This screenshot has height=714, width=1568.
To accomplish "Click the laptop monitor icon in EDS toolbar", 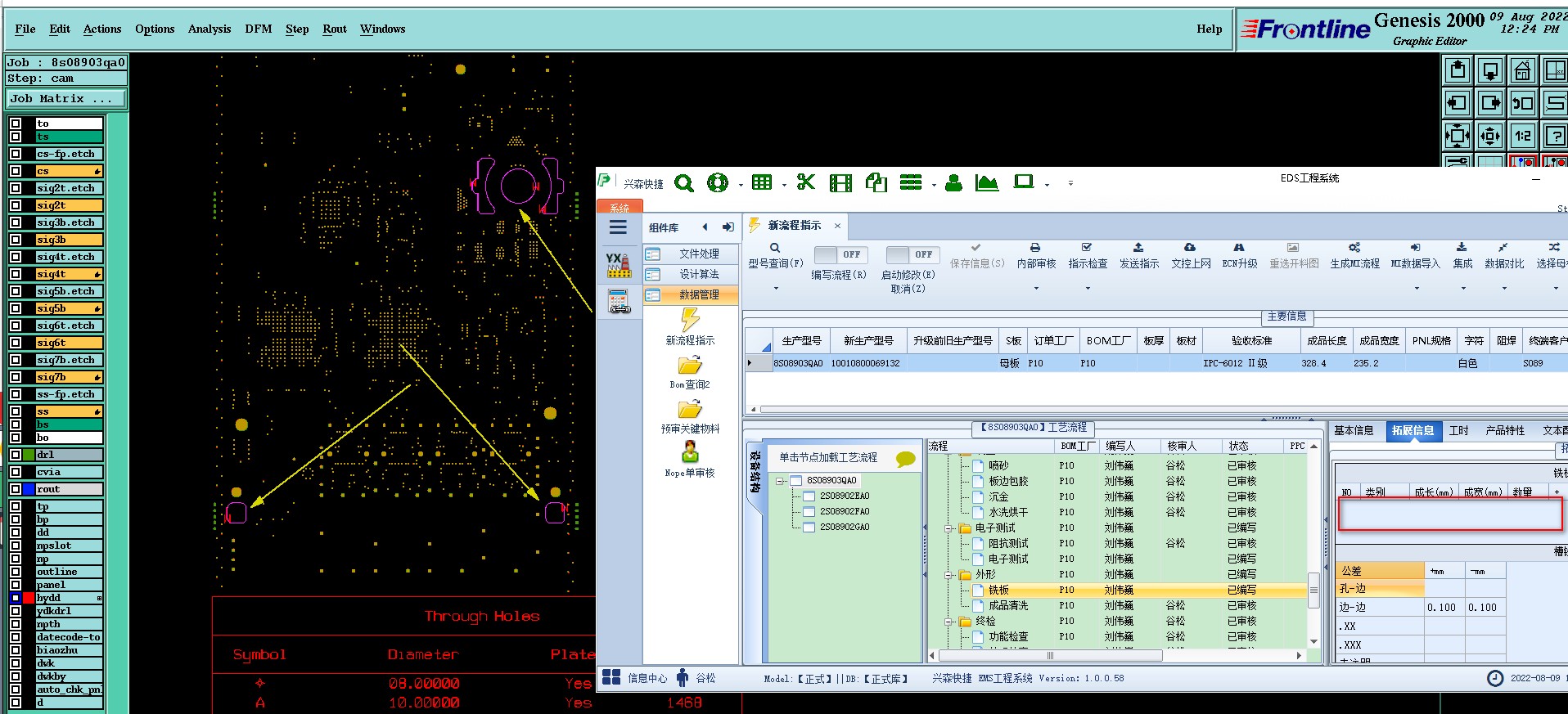I will 1024,182.
